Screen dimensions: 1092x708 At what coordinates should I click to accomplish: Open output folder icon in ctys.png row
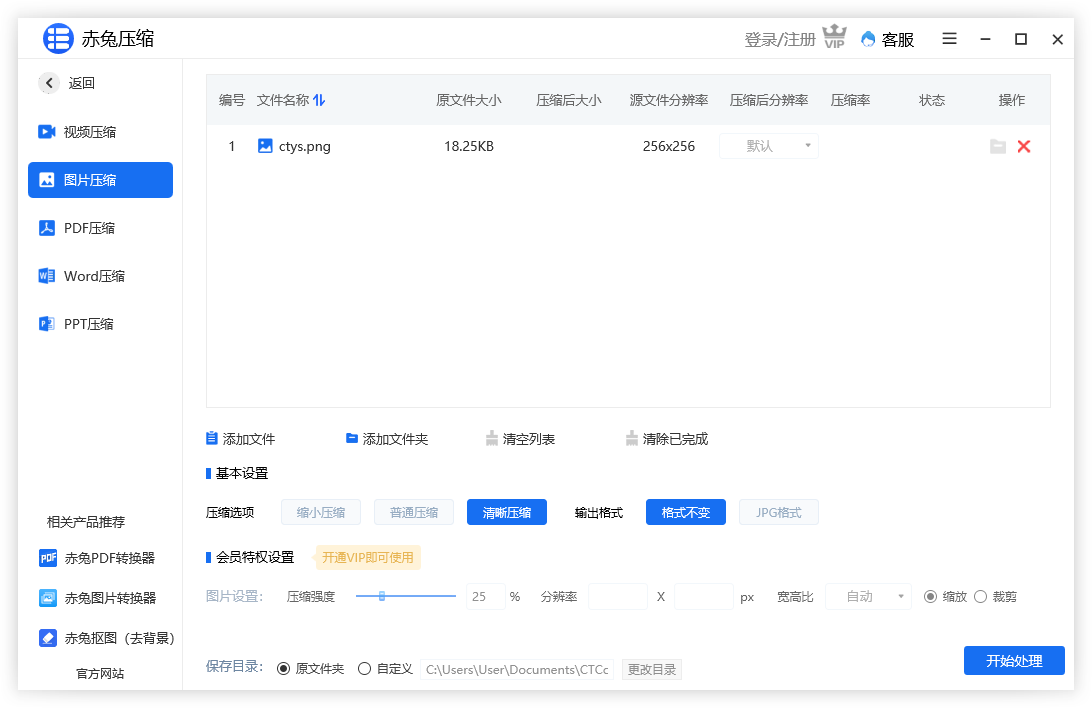(x=997, y=146)
